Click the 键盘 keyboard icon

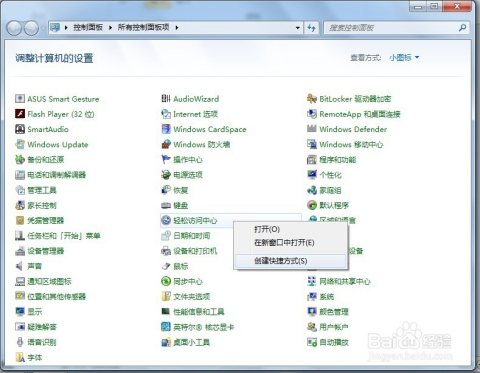166,205
